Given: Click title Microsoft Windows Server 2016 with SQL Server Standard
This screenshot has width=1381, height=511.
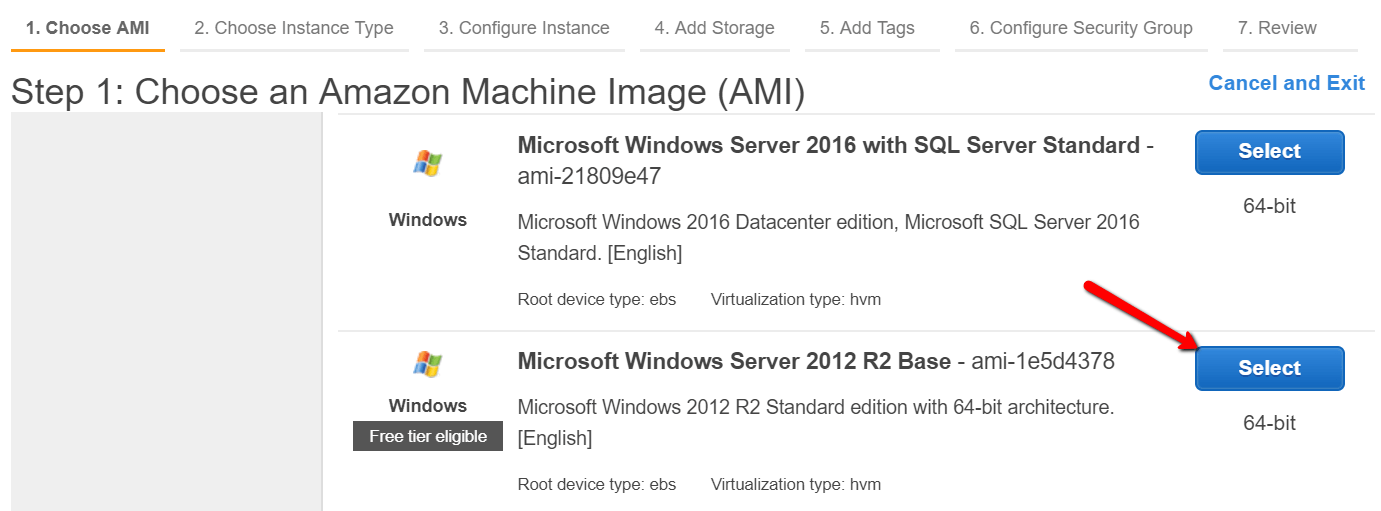Looking at the screenshot, I should click(828, 145).
